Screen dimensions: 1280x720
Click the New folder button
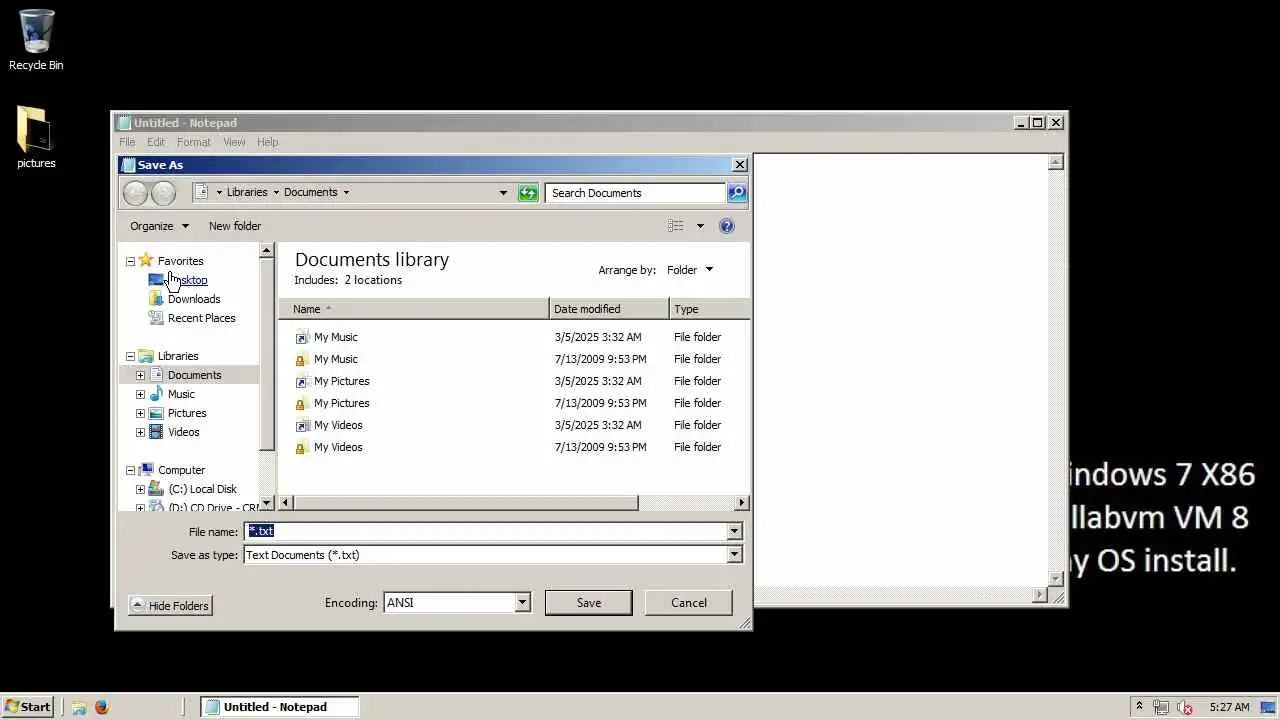(x=235, y=226)
